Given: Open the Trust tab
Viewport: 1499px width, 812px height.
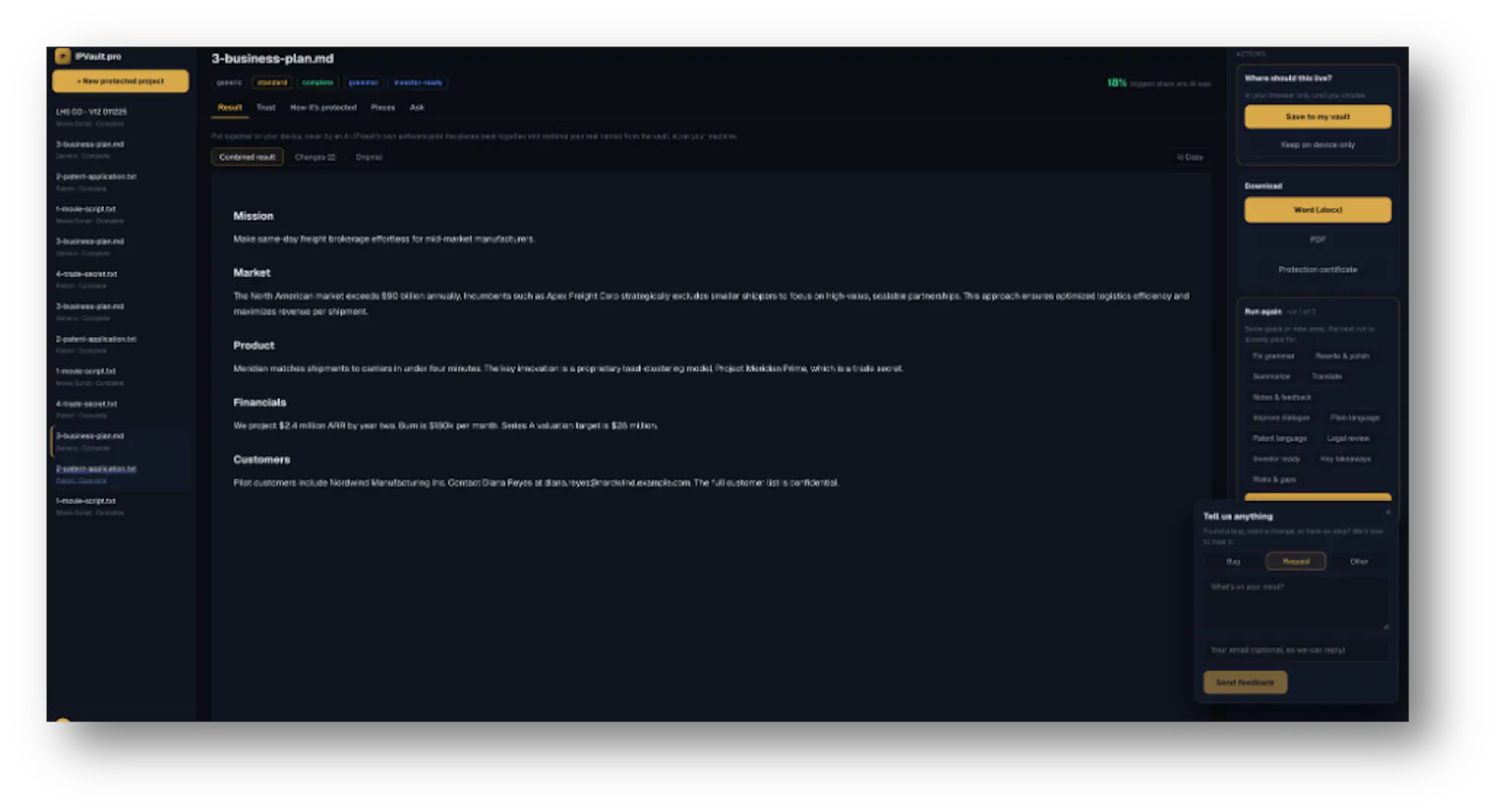Looking at the screenshot, I should coord(266,108).
